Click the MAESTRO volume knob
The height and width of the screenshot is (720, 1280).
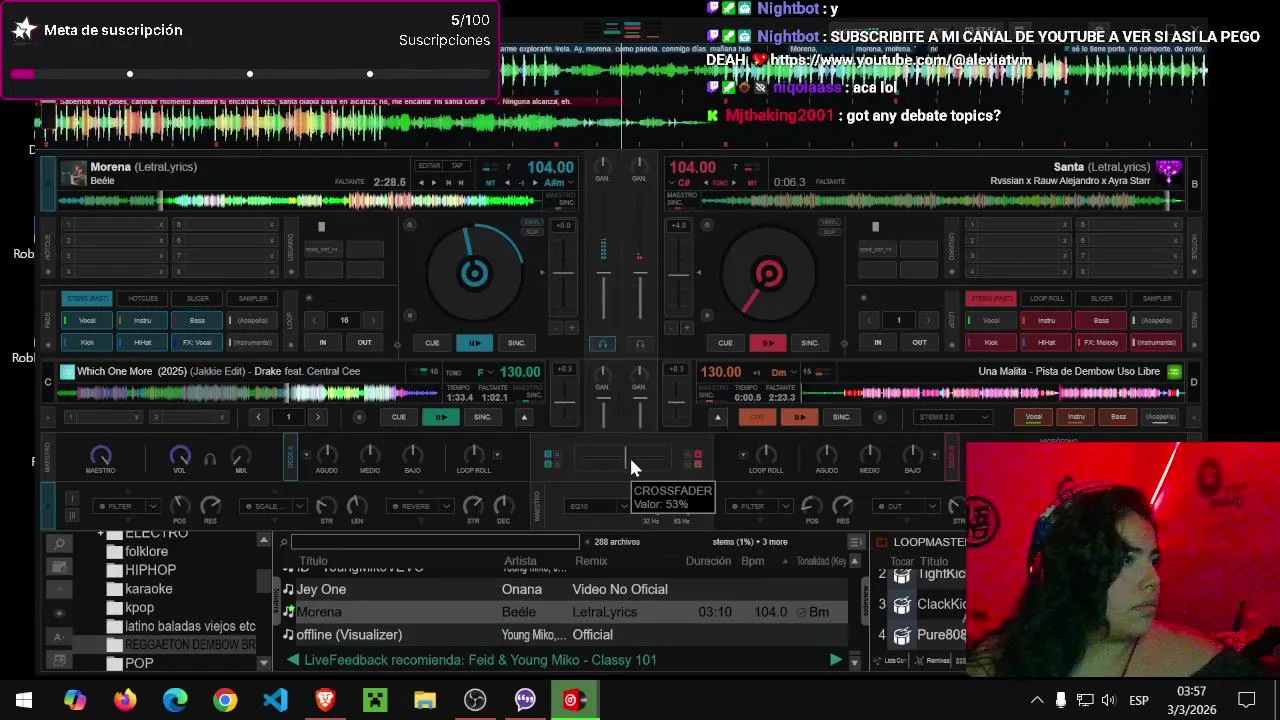(x=100, y=456)
